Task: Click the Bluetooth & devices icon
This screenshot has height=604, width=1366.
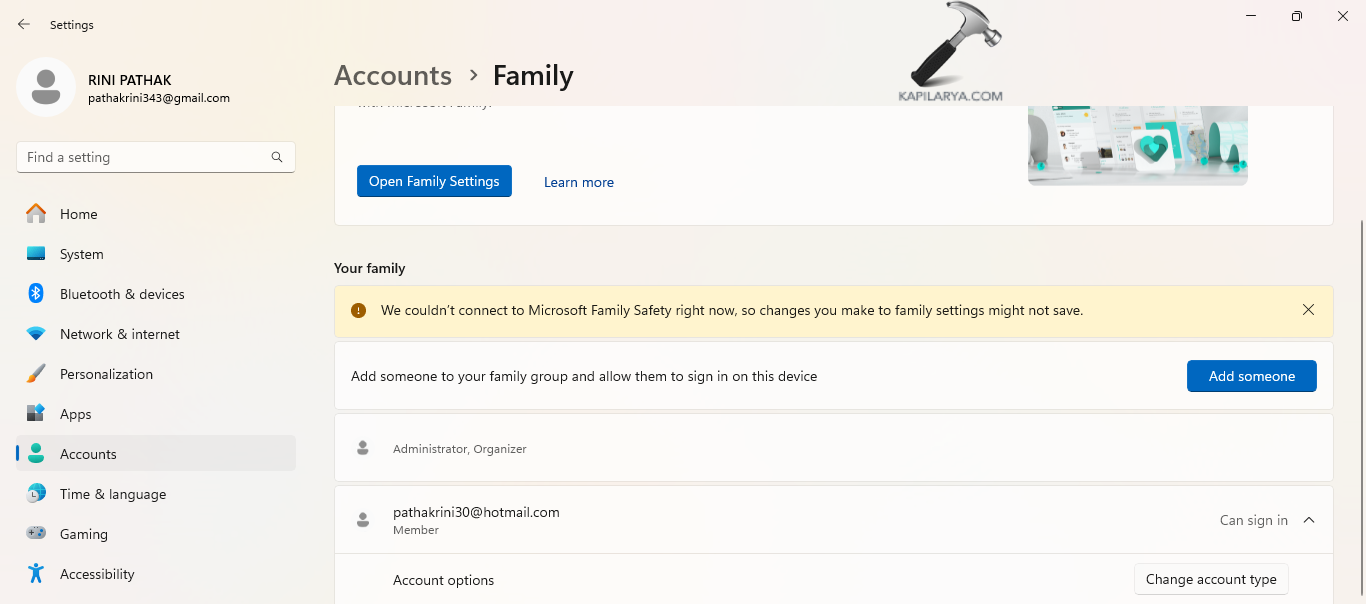Action: pos(36,294)
